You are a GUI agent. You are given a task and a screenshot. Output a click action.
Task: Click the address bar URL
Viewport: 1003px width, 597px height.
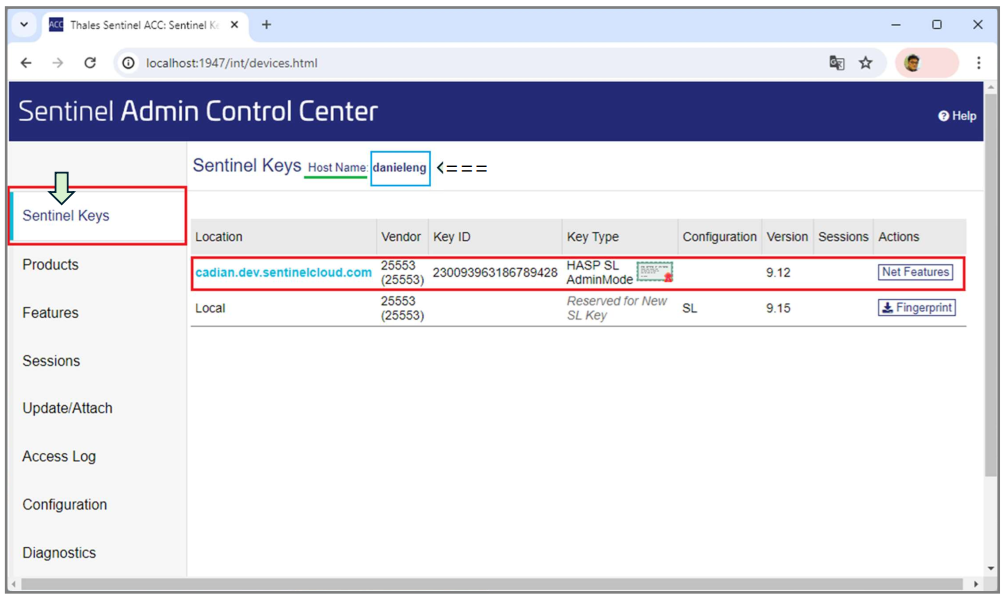pos(232,63)
